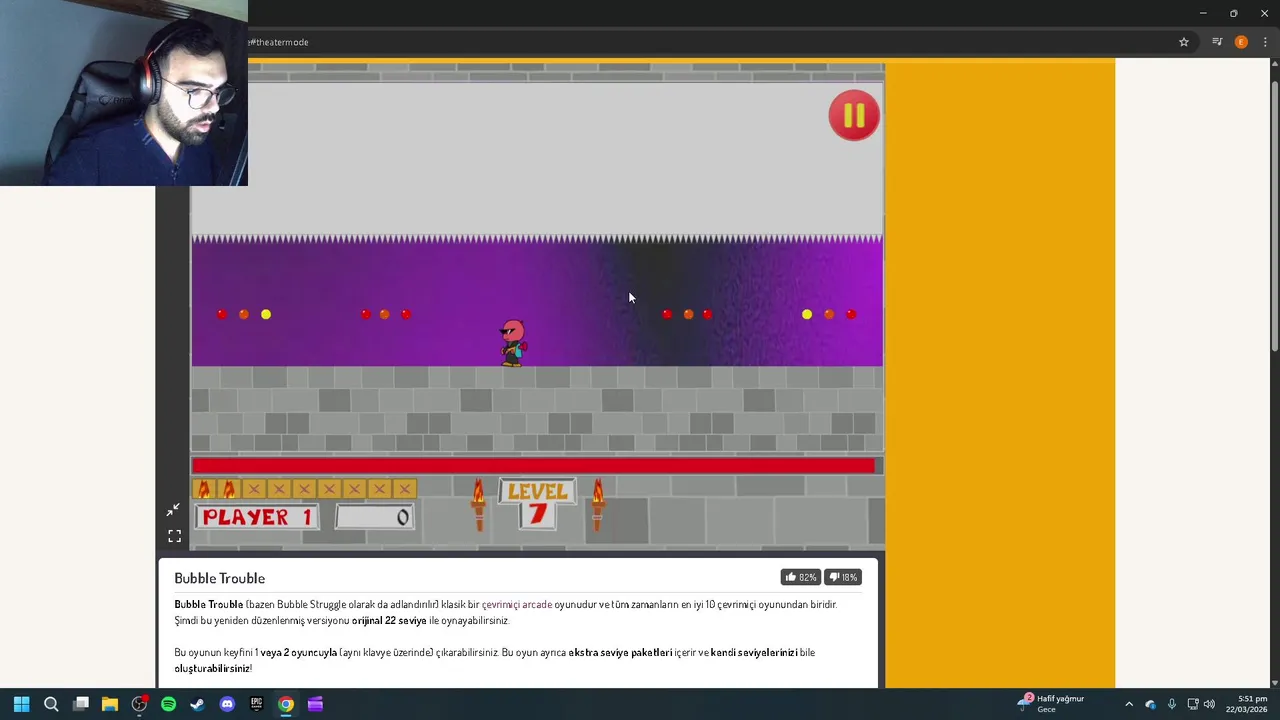Click the bold text 'orijinal 22 seviye'
Image resolution: width=1280 pixels, height=720 pixels.
(x=389, y=620)
